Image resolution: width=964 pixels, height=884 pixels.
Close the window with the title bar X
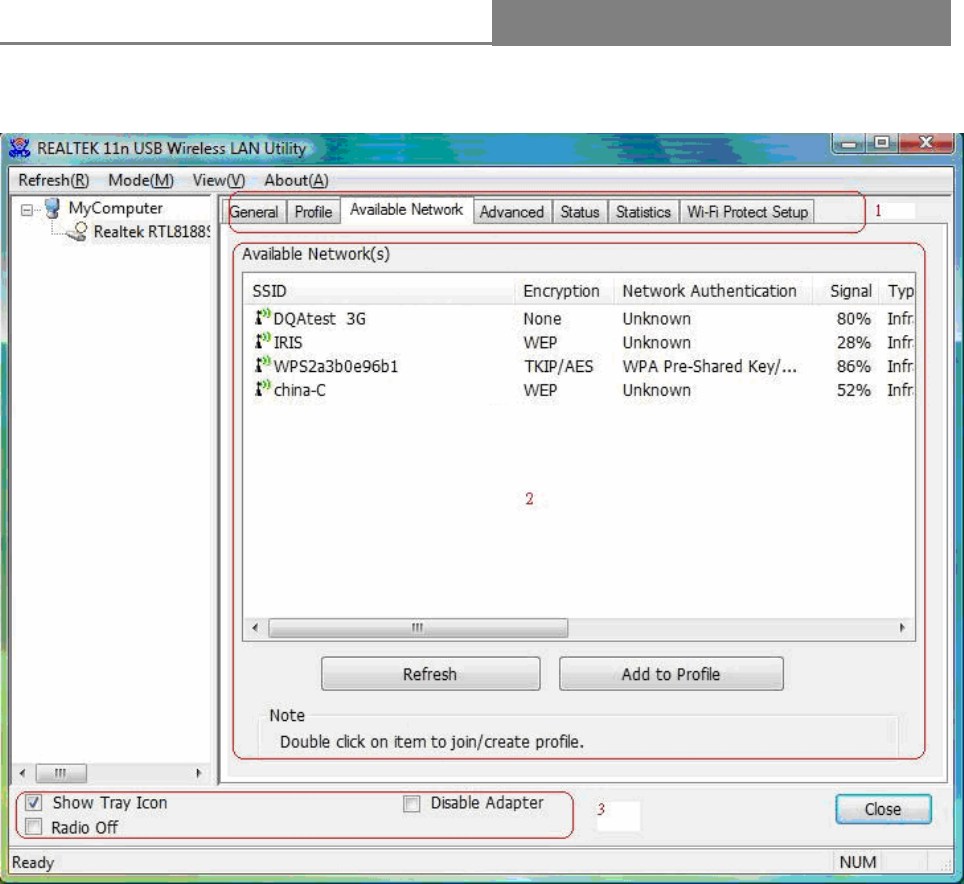pos(925,143)
